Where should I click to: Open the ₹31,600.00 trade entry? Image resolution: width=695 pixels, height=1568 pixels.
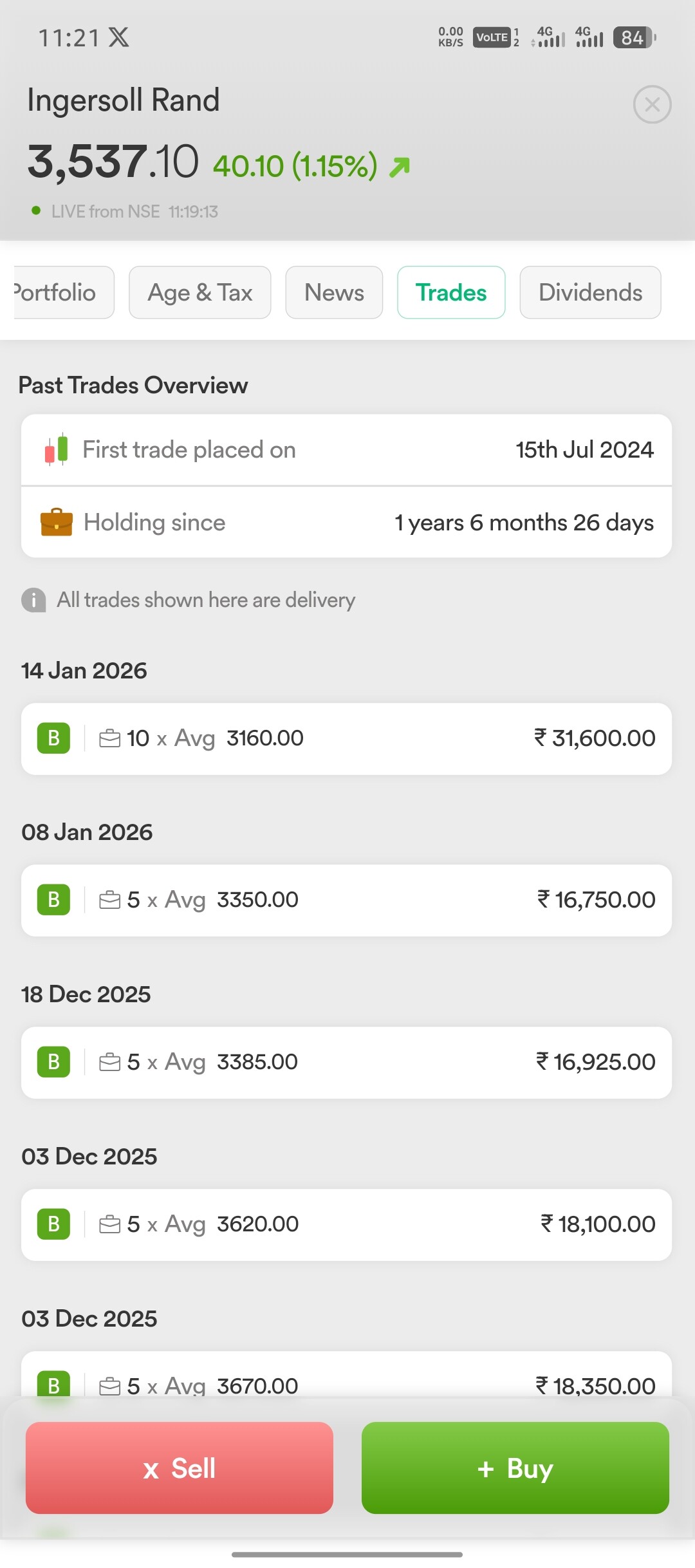[x=346, y=738]
